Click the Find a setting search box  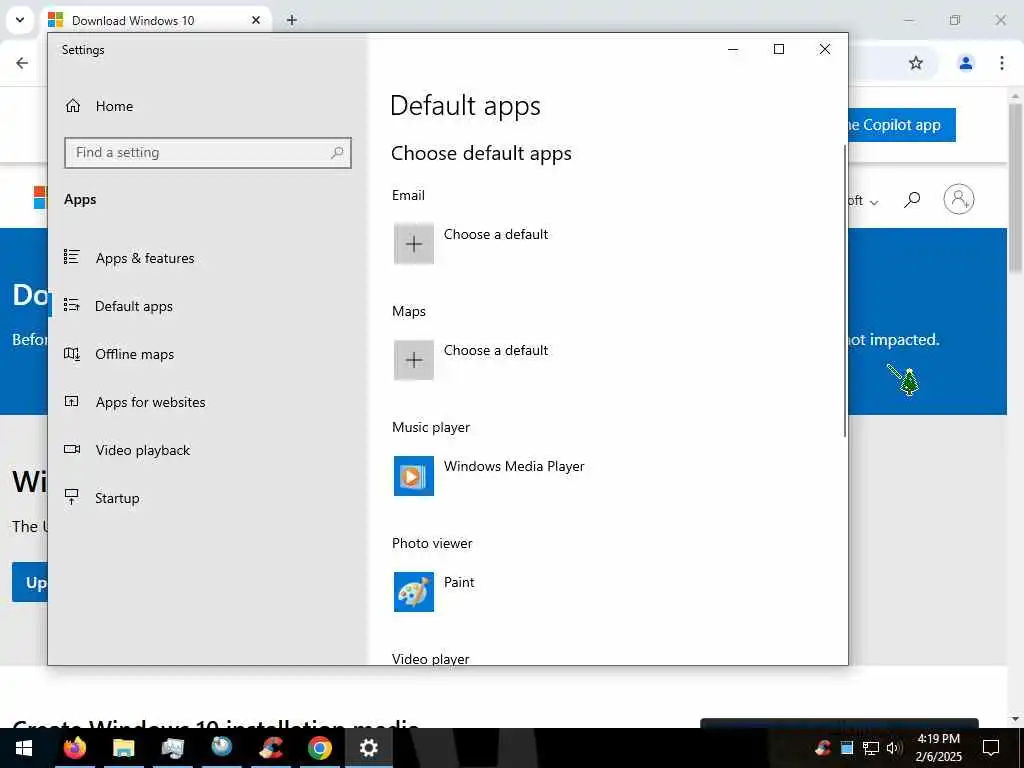point(208,153)
